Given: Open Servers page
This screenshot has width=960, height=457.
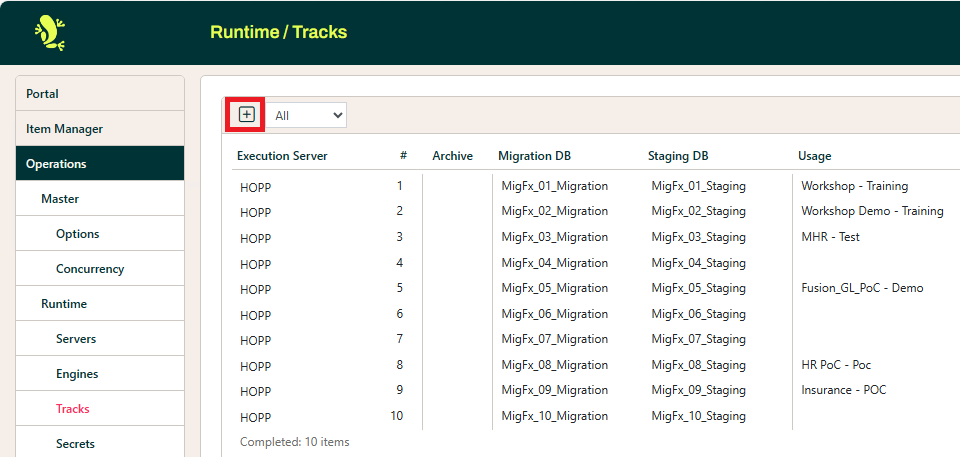Looking at the screenshot, I should [100, 338].
